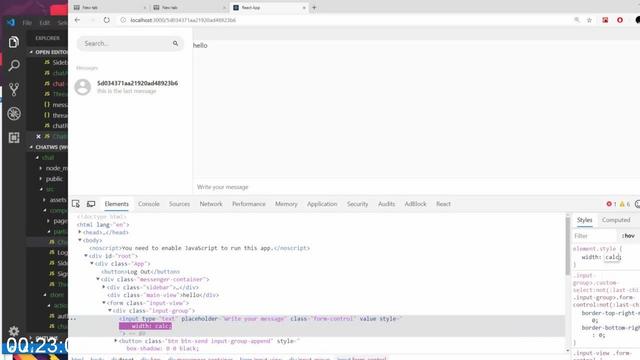Switch to Styles pane tab

pyautogui.click(x=584, y=220)
